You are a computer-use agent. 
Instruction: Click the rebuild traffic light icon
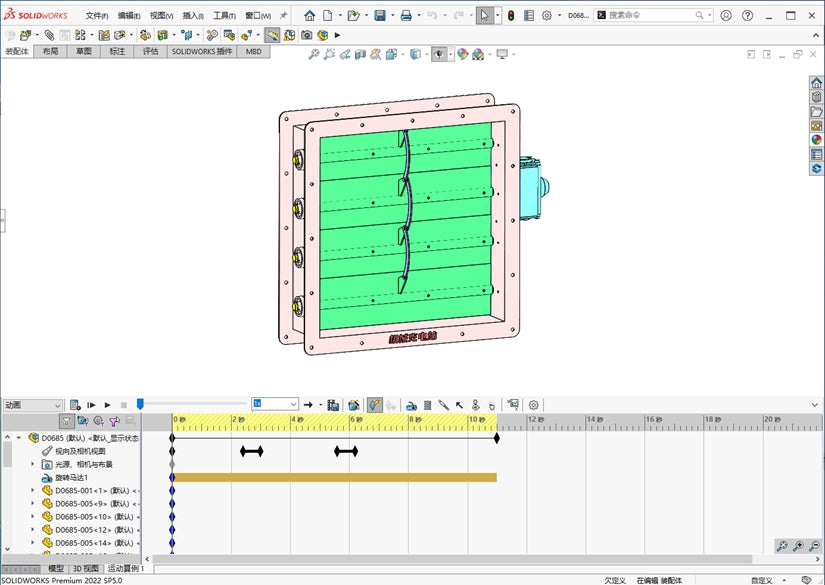coord(511,16)
